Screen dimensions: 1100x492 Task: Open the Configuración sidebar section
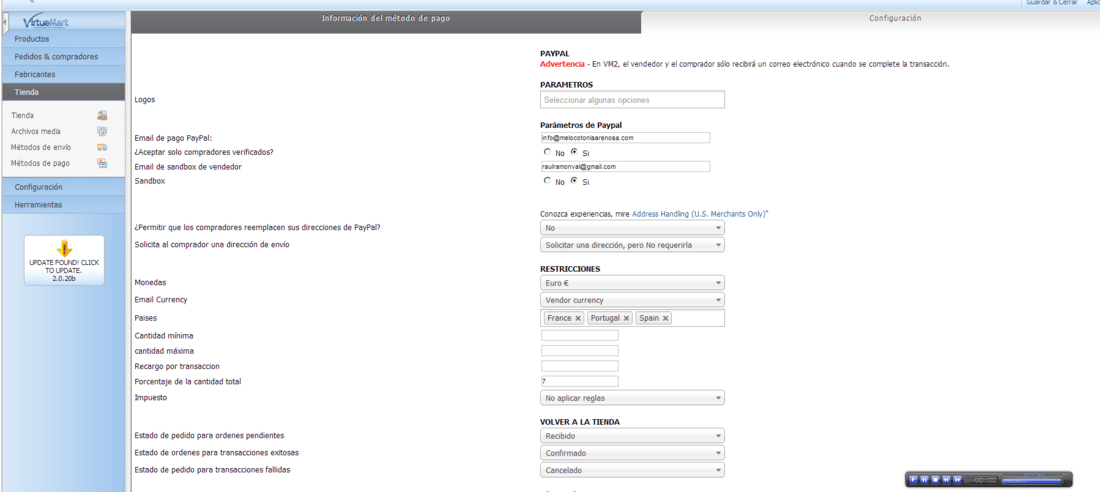(x=64, y=187)
